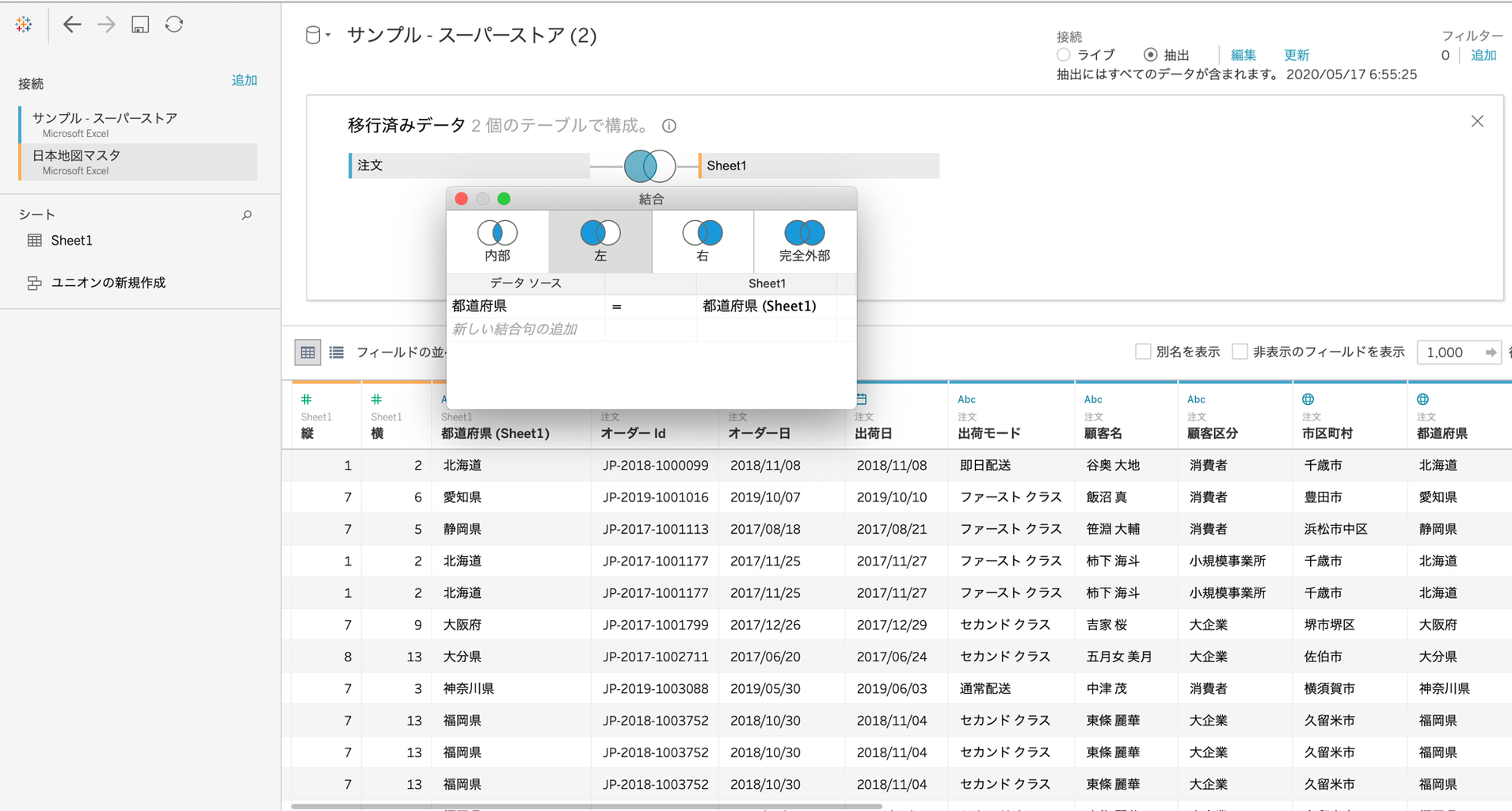
Task: Open the フィールドの並べ替え sort dropdown
Action: coord(401,352)
